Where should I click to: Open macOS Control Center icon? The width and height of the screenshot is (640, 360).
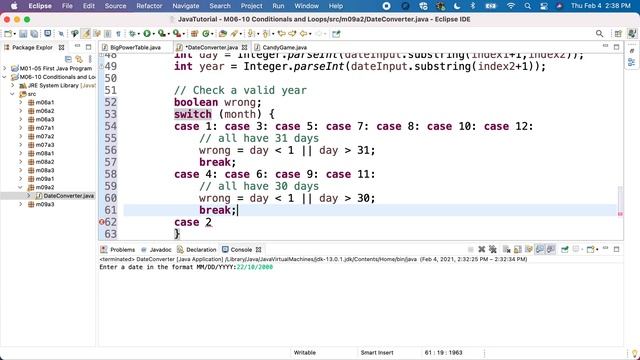[544, 6]
